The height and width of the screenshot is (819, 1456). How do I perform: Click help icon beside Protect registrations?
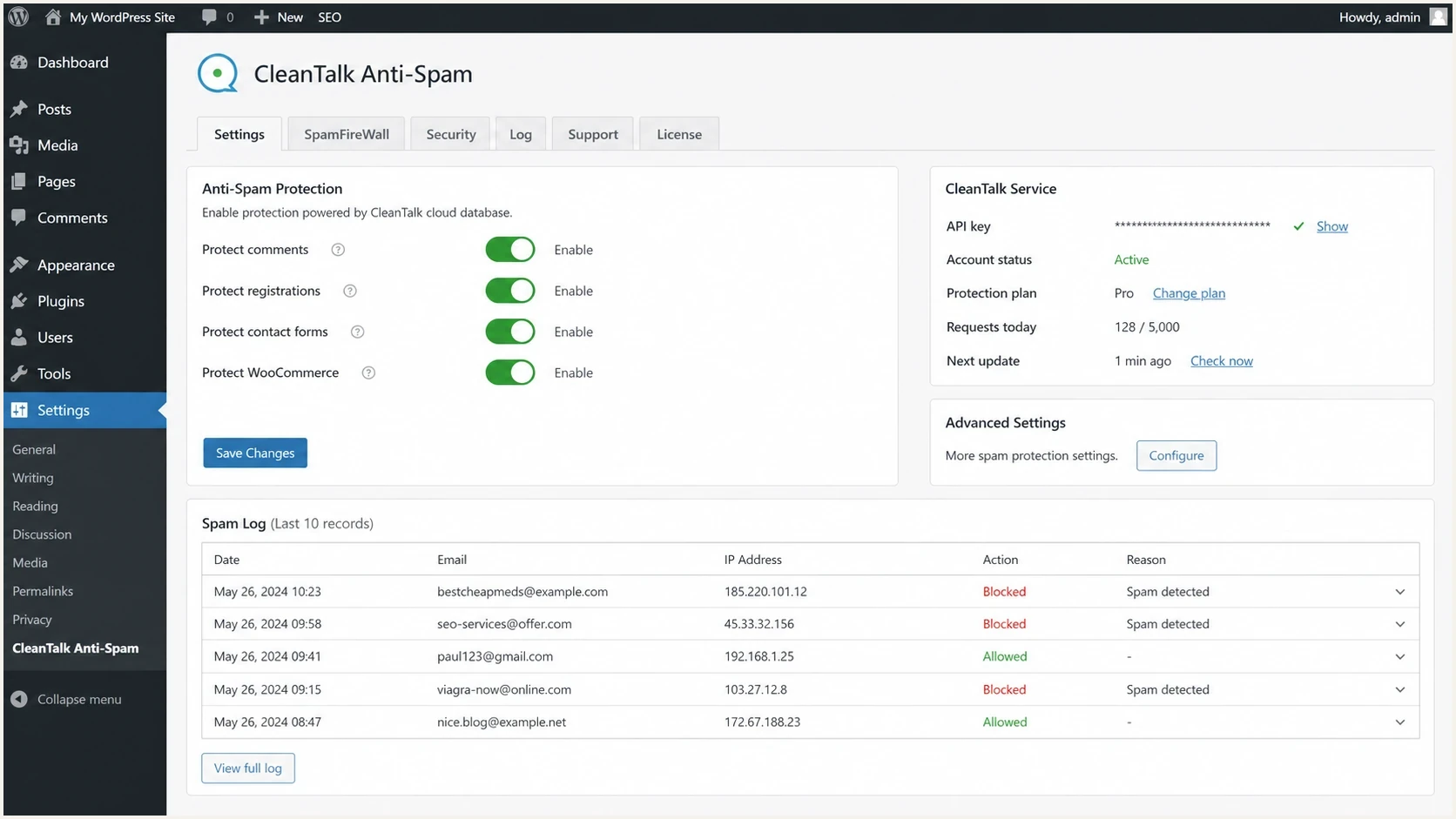click(x=350, y=291)
